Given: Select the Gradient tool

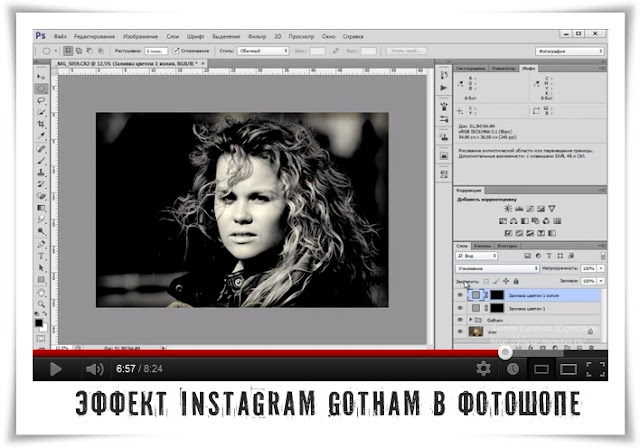Looking at the screenshot, I should [x=41, y=208].
